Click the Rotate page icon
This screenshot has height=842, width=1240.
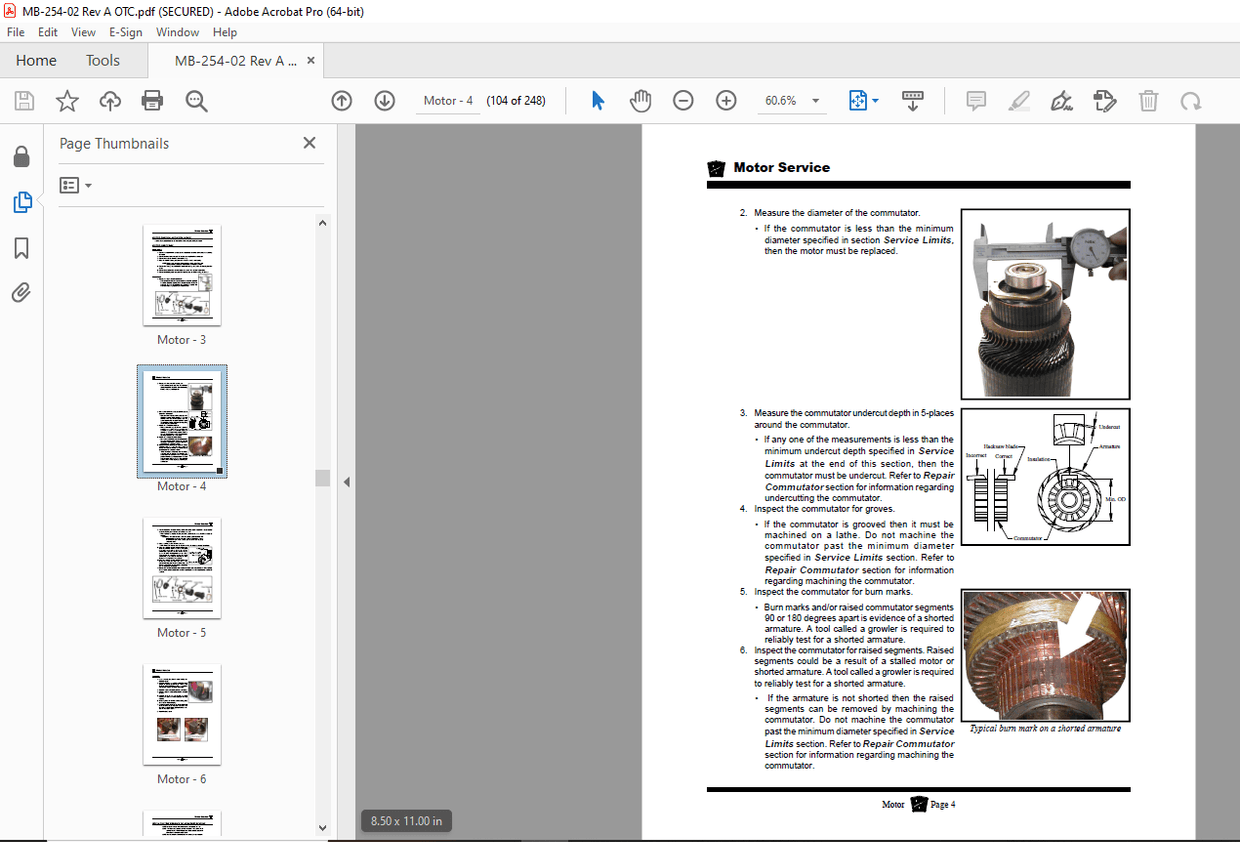click(1191, 101)
